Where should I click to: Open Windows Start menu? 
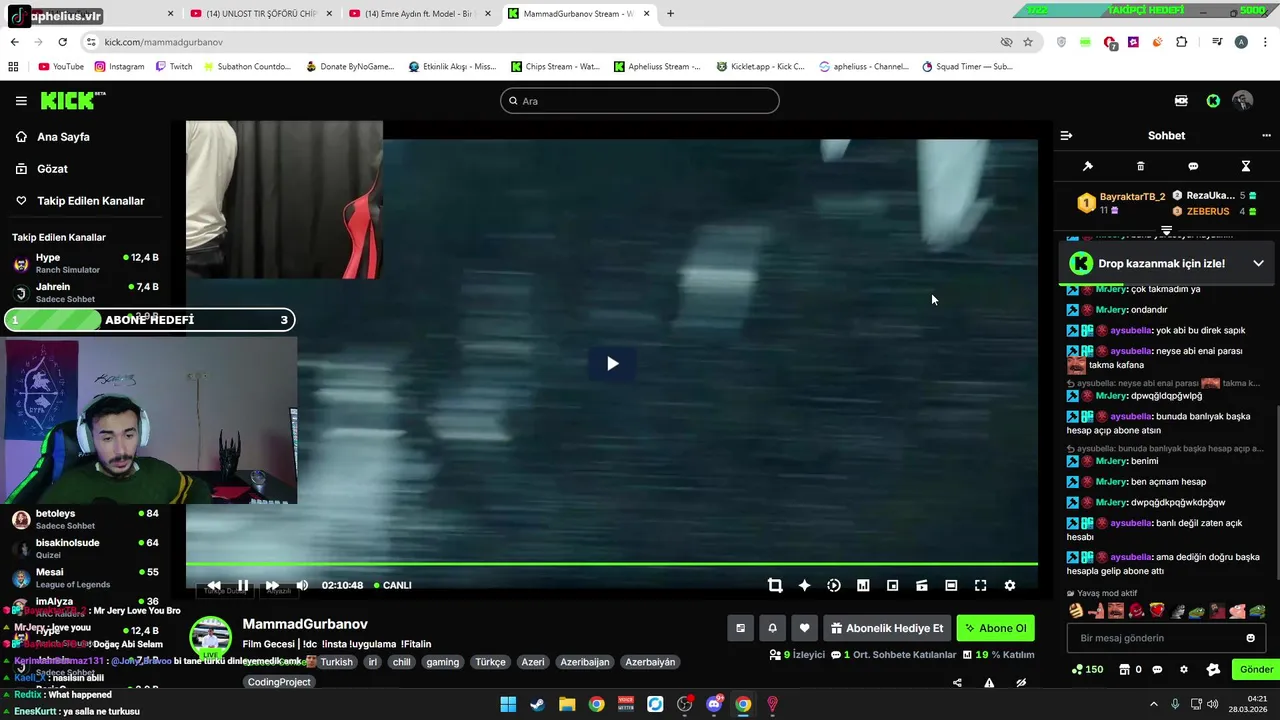(x=508, y=704)
